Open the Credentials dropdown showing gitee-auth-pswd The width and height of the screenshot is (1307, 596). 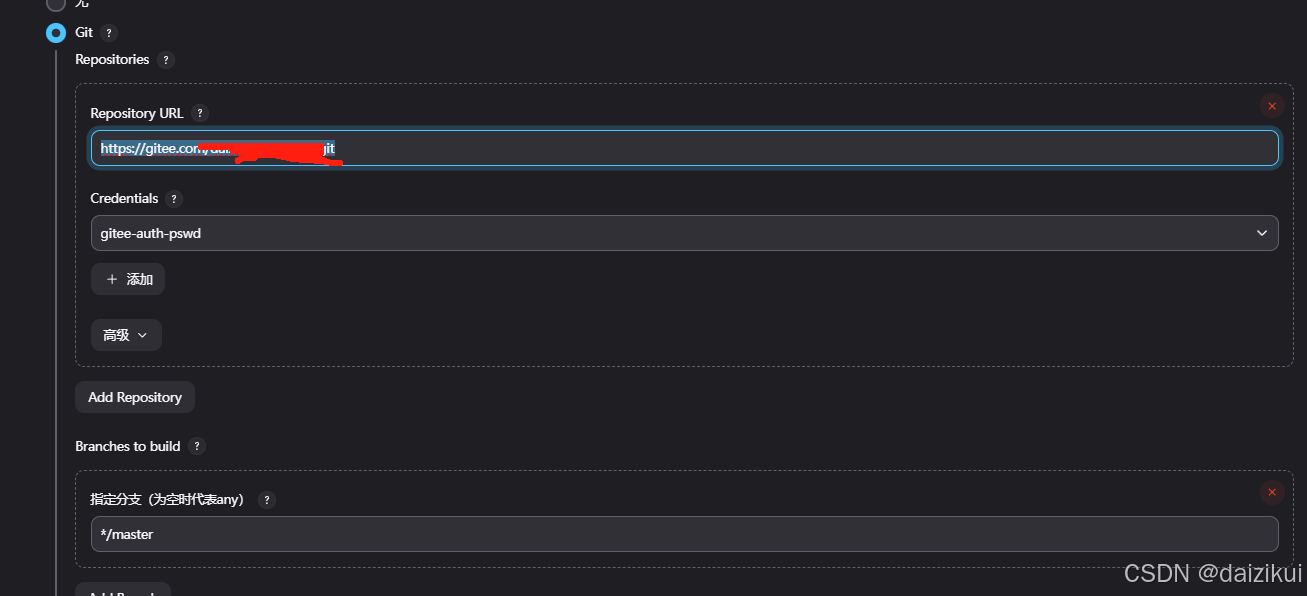coord(685,233)
